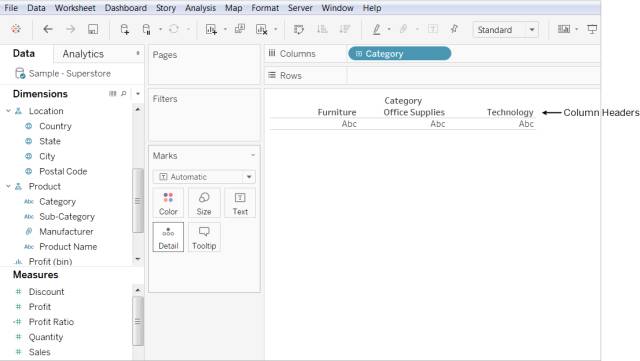Open the Automatic mark type dropdown
This screenshot has height=361, width=640.
click(x=204, y=177)
